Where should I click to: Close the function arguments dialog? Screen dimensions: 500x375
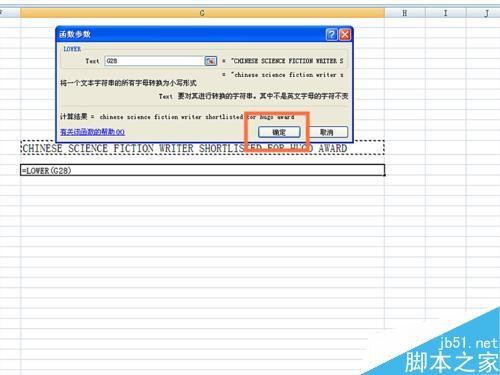(x=345, y=34)
